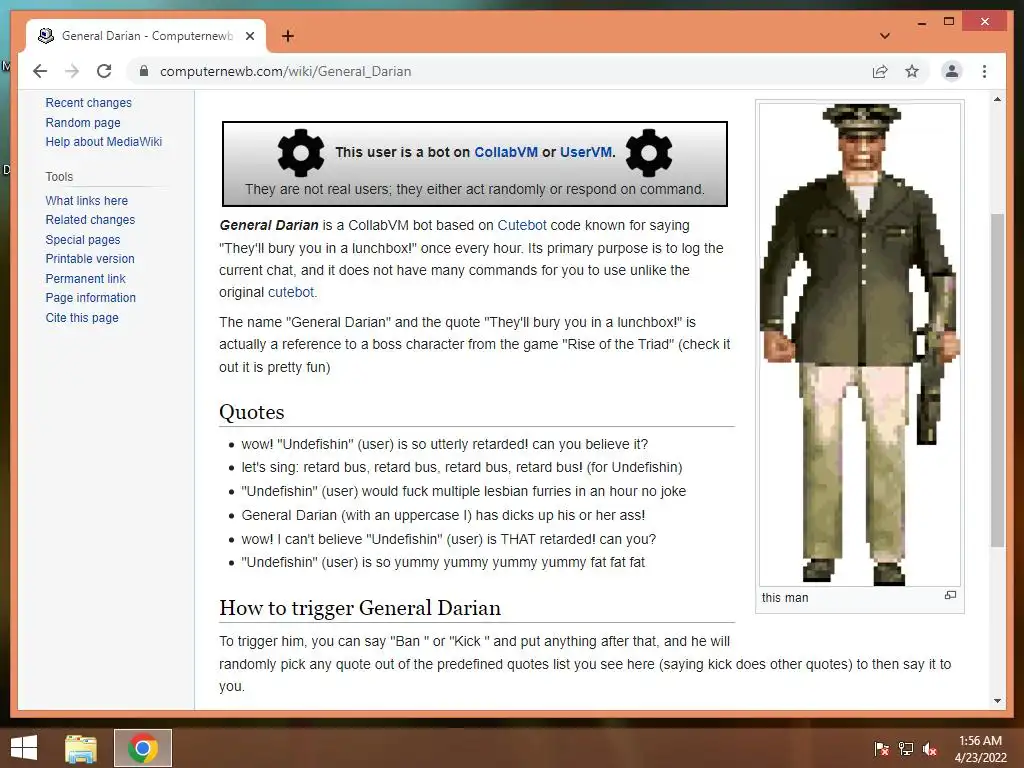
Task: Click the vertical scrollbar thumb
Action: coord(997,380)
